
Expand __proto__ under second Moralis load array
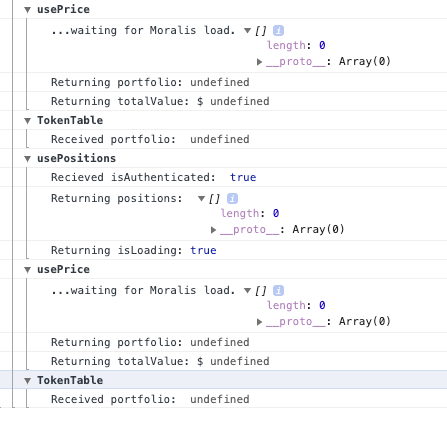(259, 322)
